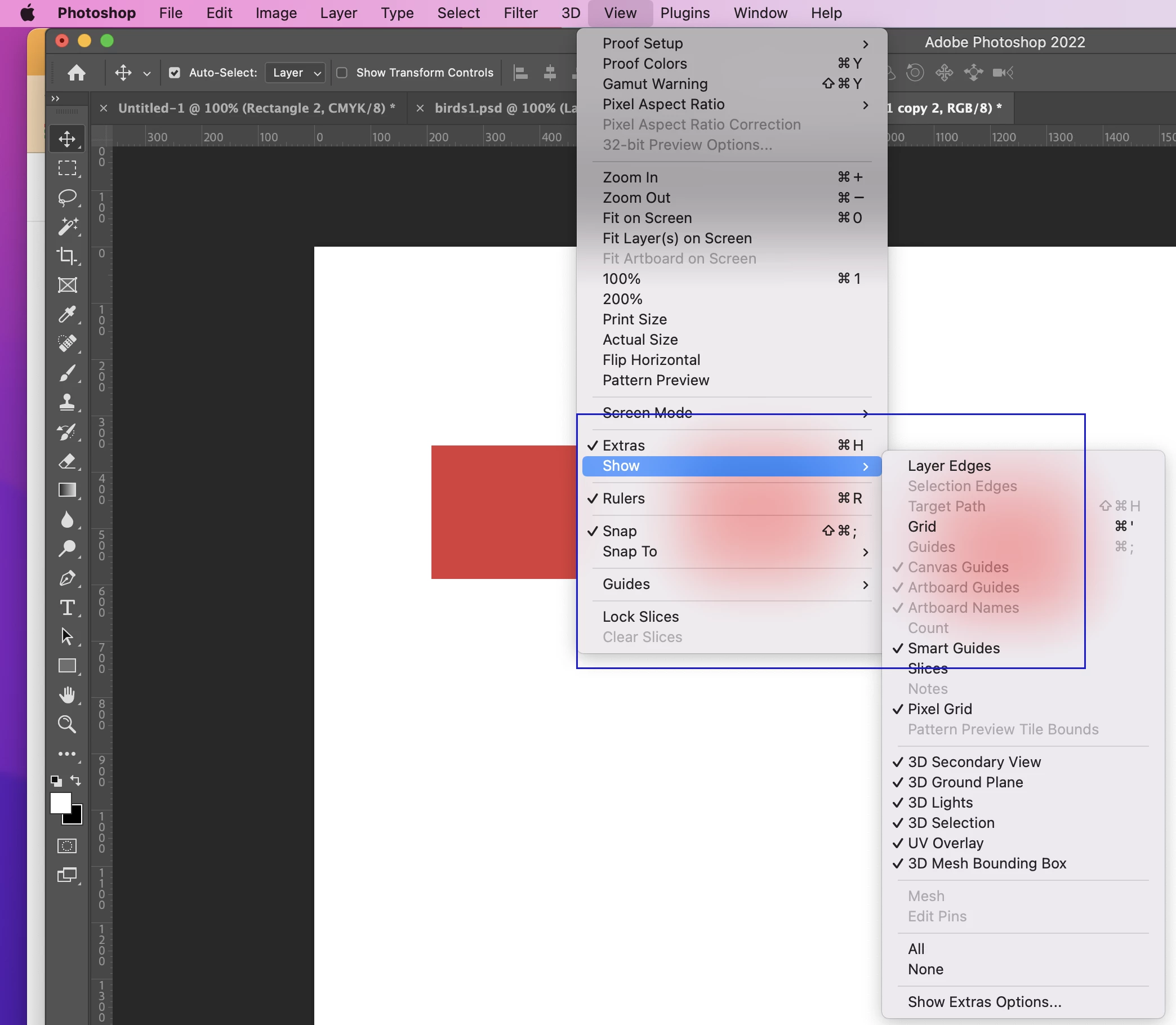This screenshot has width=1176, height=1025.
Task: Click the Zoom tool in toolbar
Action: 67,724
